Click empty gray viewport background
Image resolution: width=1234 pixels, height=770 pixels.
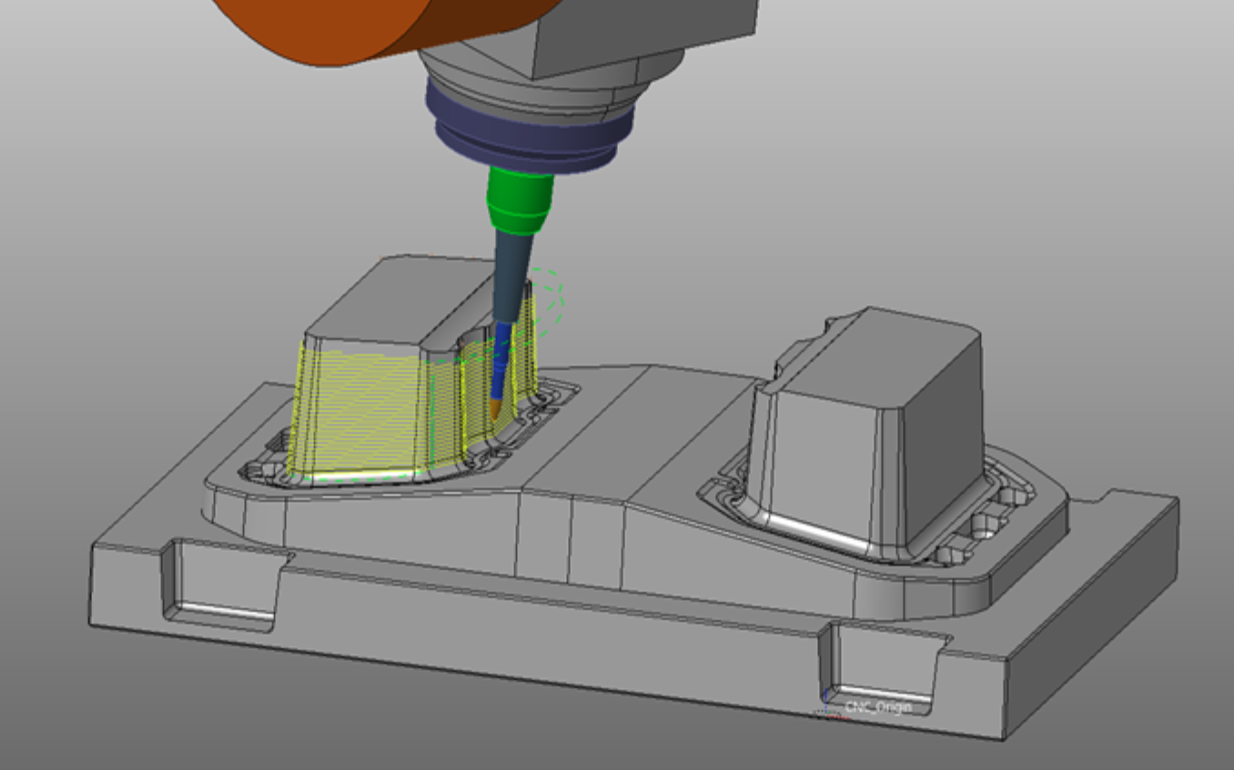pyautogui.click(x=1000, y=150)
